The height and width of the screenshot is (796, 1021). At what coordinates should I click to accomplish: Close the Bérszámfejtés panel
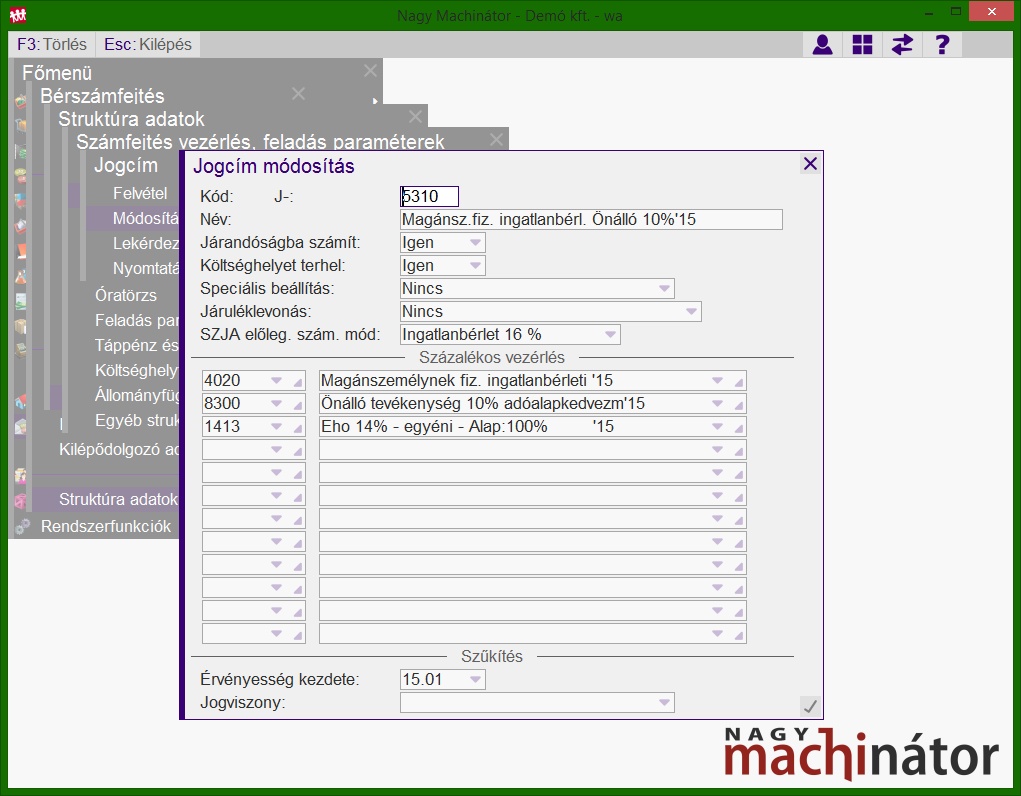(298, 94)
